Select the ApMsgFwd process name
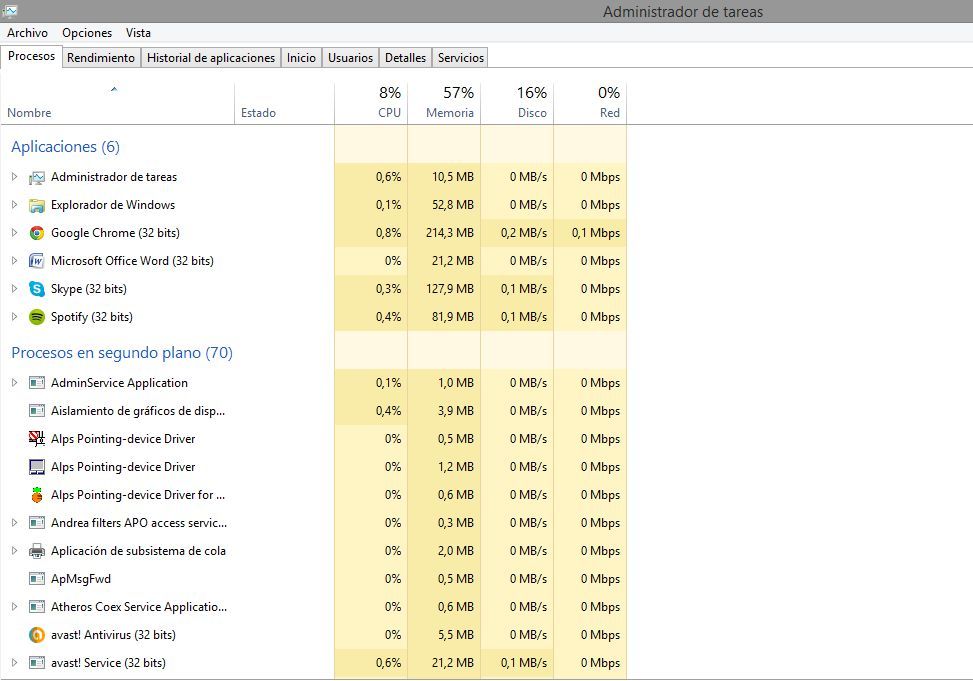Screen dimensions: 973x681 click(81, 579)
